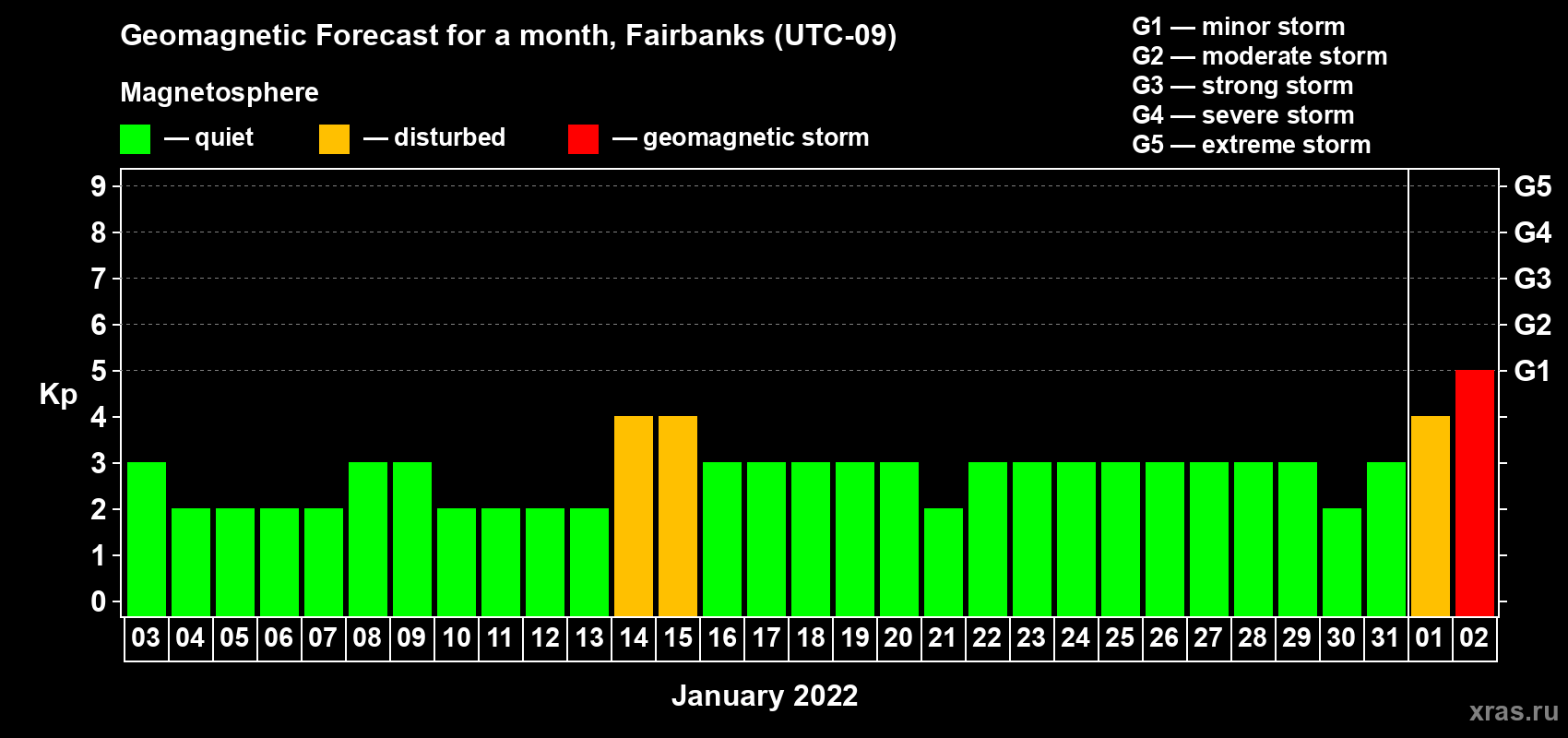Click date label 22 on the axis

(x=987, y=638)
